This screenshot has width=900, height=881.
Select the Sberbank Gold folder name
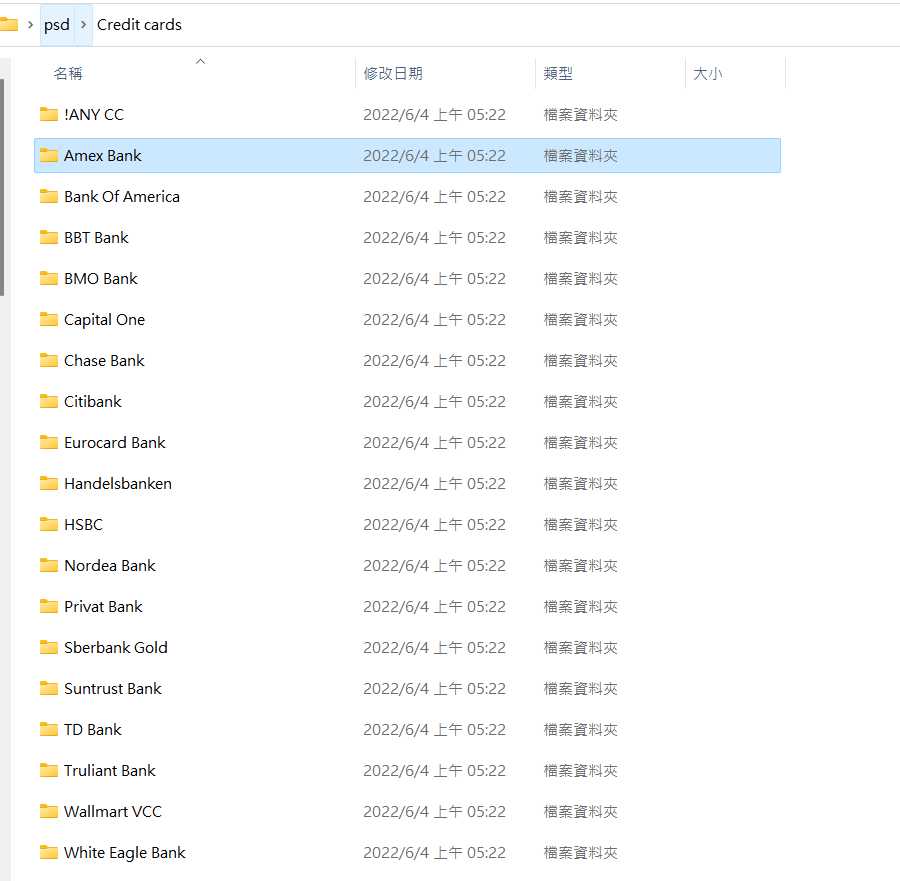(x=116, y=648)
